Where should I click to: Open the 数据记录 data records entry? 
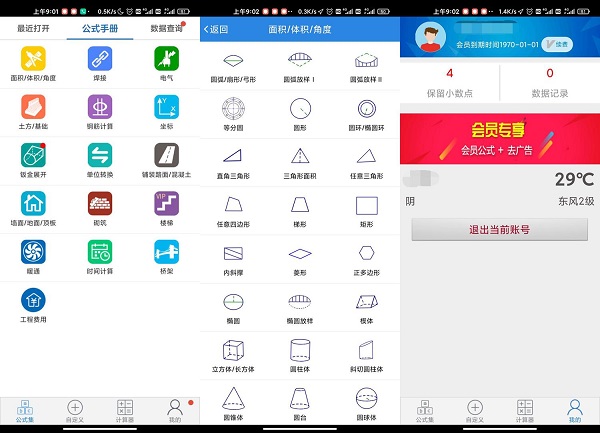[x=550, y=83]
